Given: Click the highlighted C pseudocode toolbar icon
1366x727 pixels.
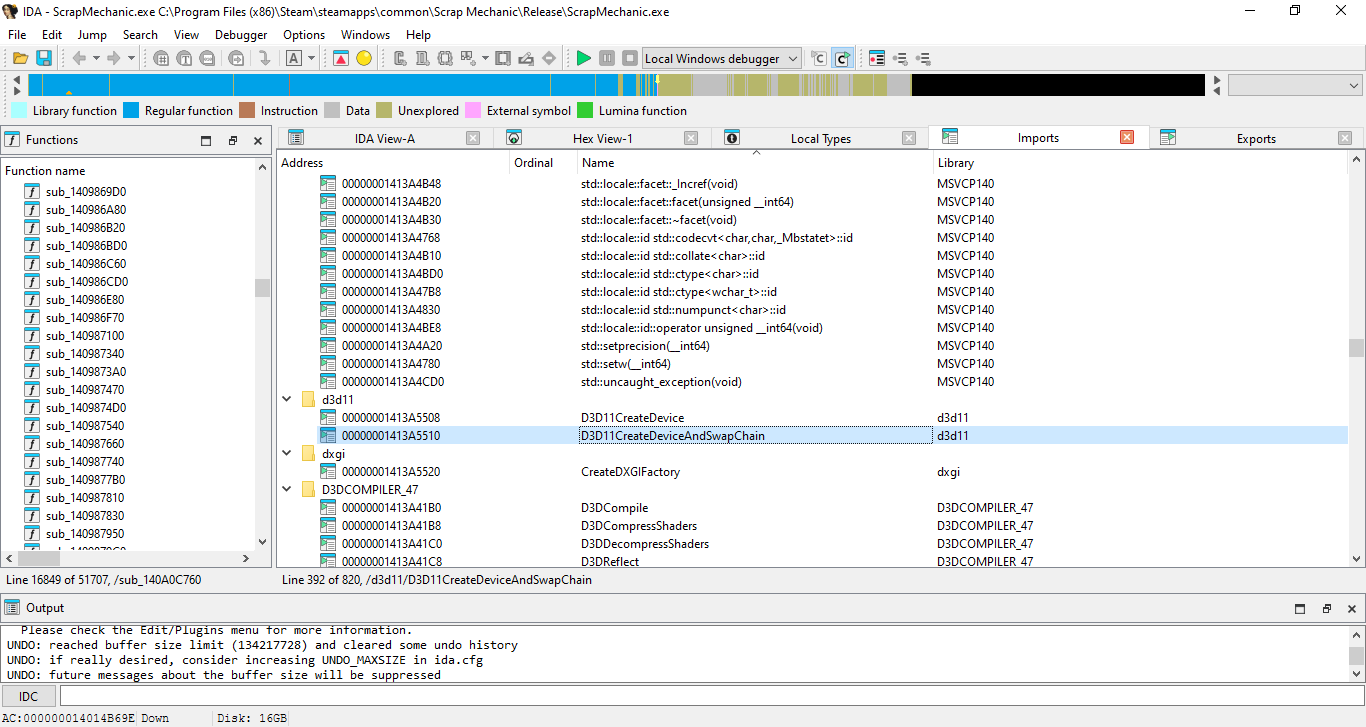Looking at the screenshot, I should (x=842, y=59).
